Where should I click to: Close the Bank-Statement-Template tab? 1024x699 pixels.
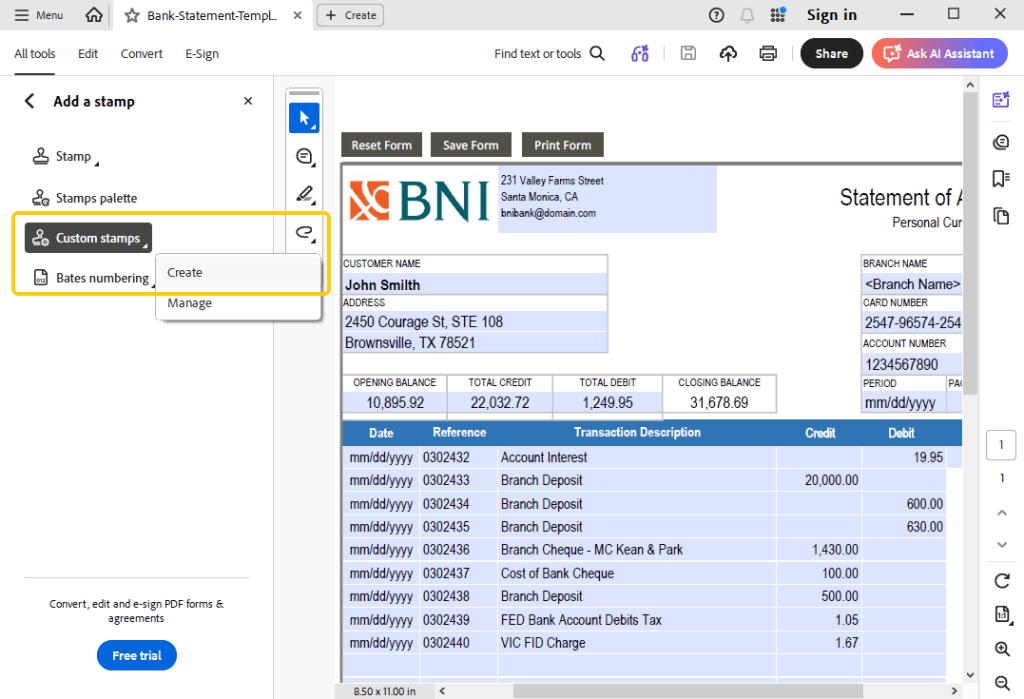(297, 15)
